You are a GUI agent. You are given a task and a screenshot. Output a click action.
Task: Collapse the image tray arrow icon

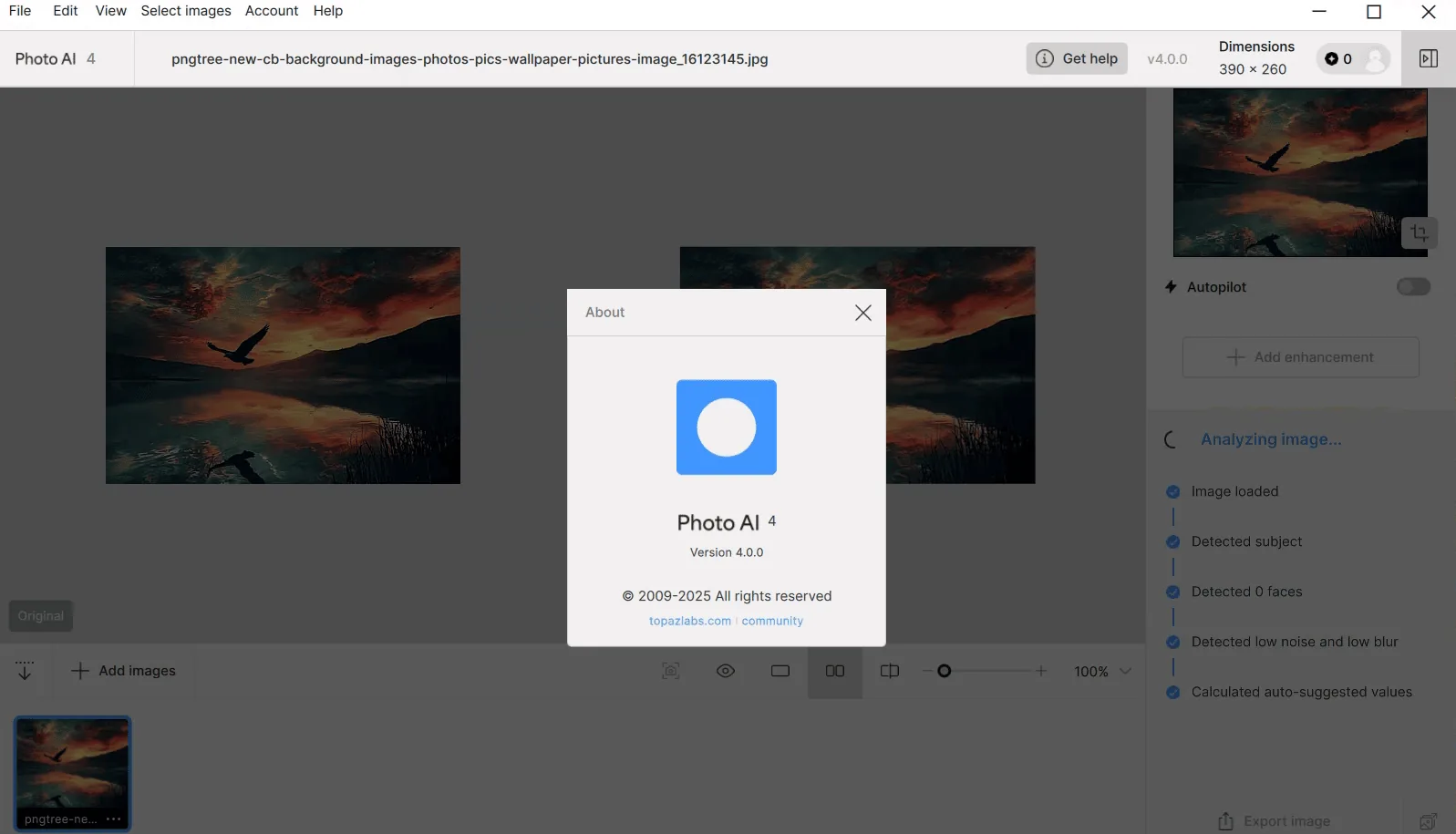click(25, 672)
